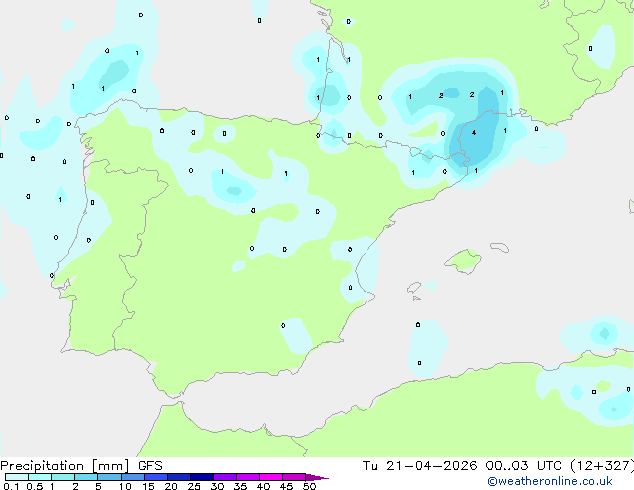This screenshot has height=490, width=634.
Task: Click the legend scale label "50"
Action: click(x=309, y=486)
